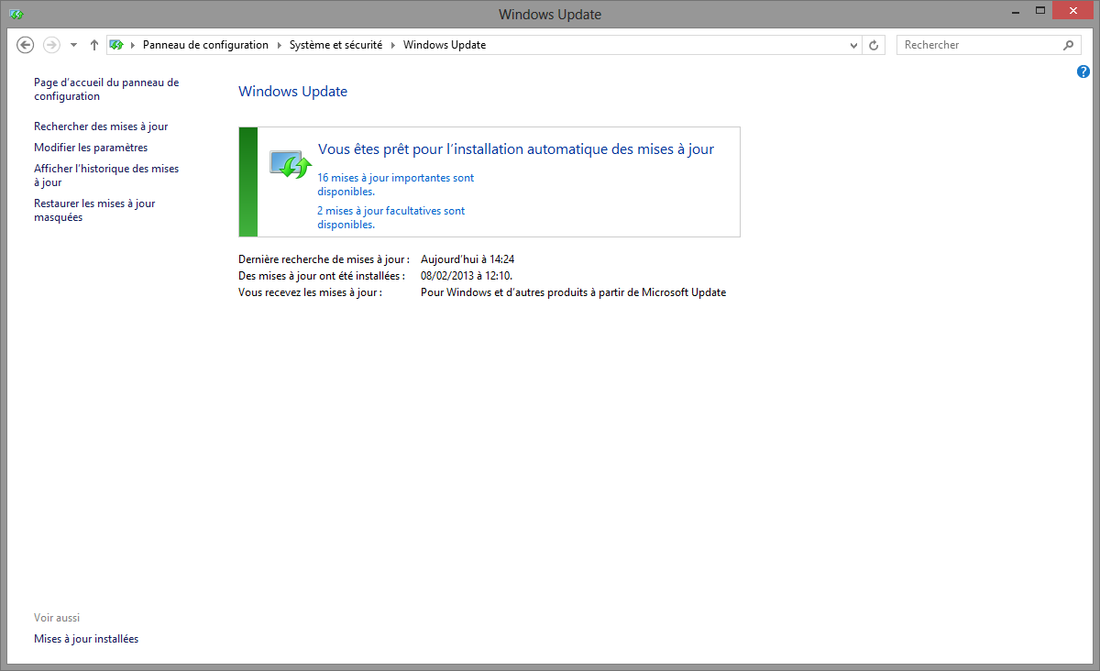
Task: Open the 16 mises à jour importantes link
Action: coord(396,185)
